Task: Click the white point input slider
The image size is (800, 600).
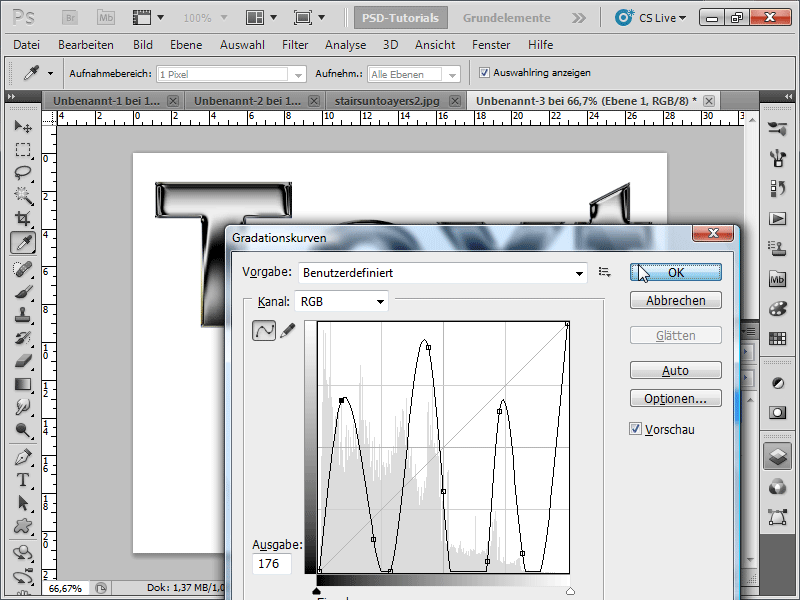Action: click(x=570, y=591)
